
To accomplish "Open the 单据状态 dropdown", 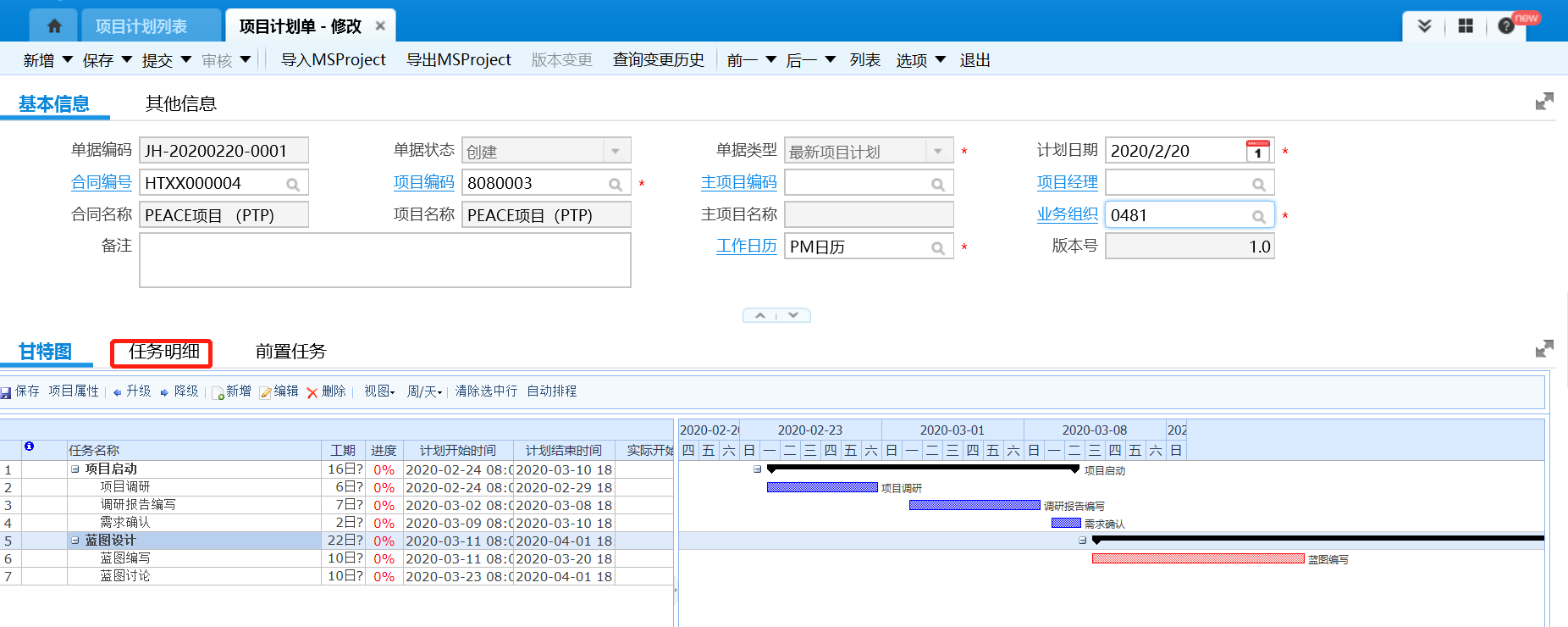I will (x=616, y=151).
